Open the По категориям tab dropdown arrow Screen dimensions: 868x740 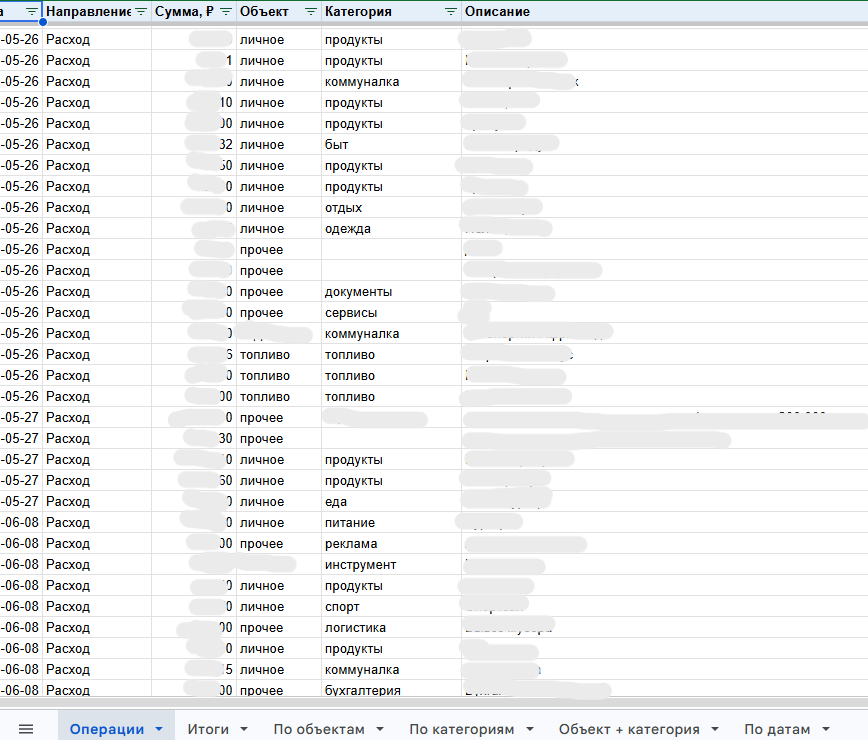coord(530,729)
